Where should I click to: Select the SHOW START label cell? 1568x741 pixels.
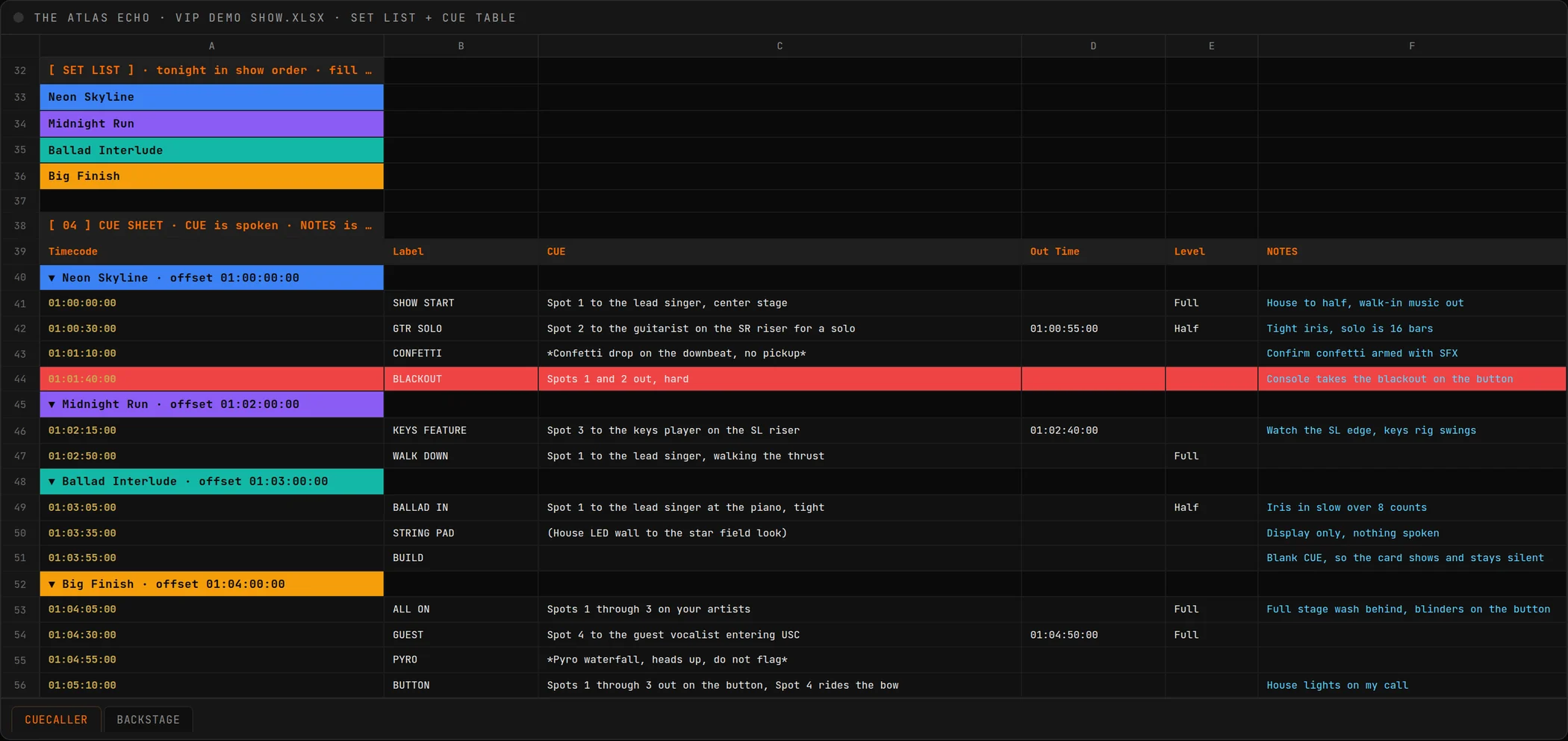[x=461, y=303]
